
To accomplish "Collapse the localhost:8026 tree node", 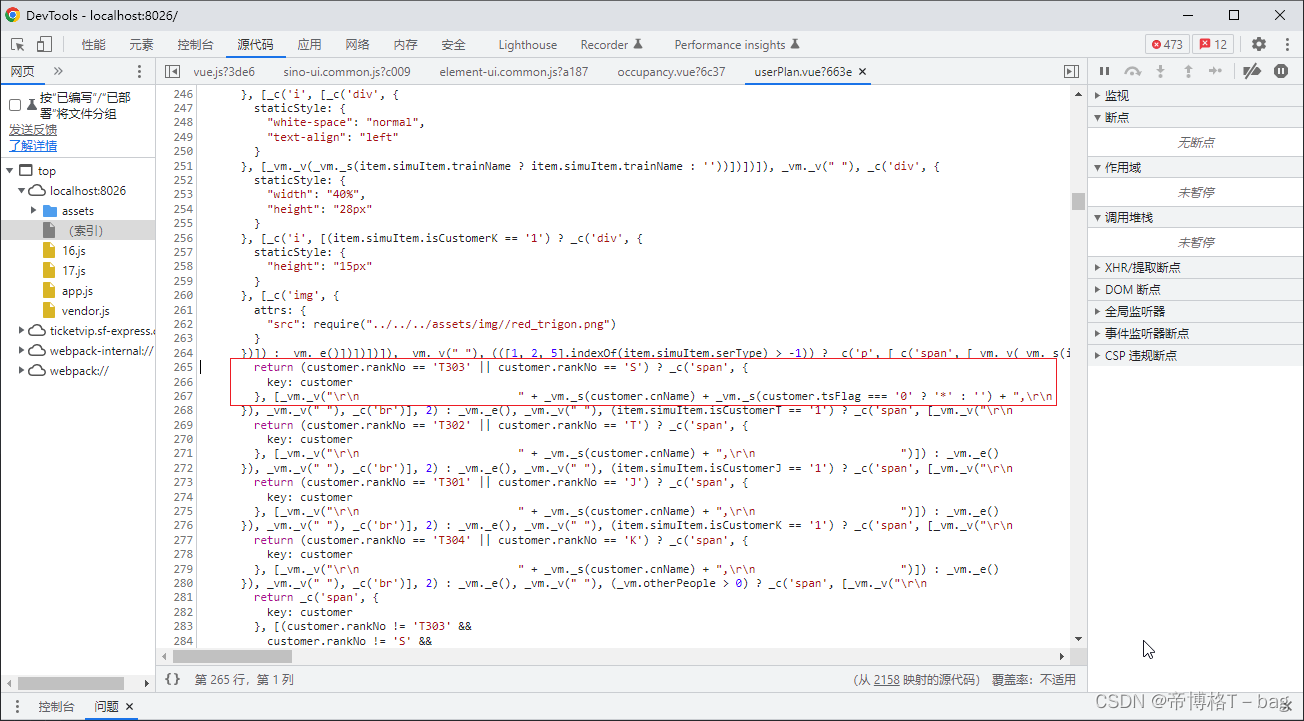I will click(22, 191).
